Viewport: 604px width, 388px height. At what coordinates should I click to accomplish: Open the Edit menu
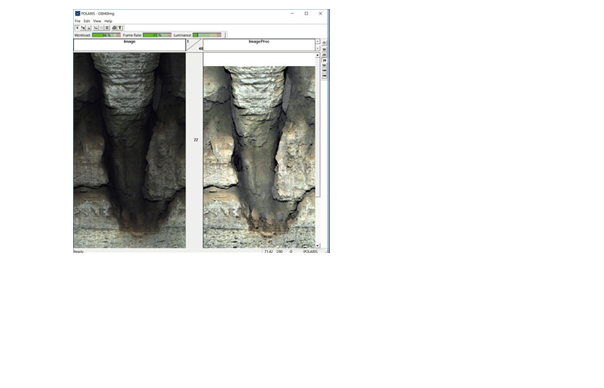87,21
